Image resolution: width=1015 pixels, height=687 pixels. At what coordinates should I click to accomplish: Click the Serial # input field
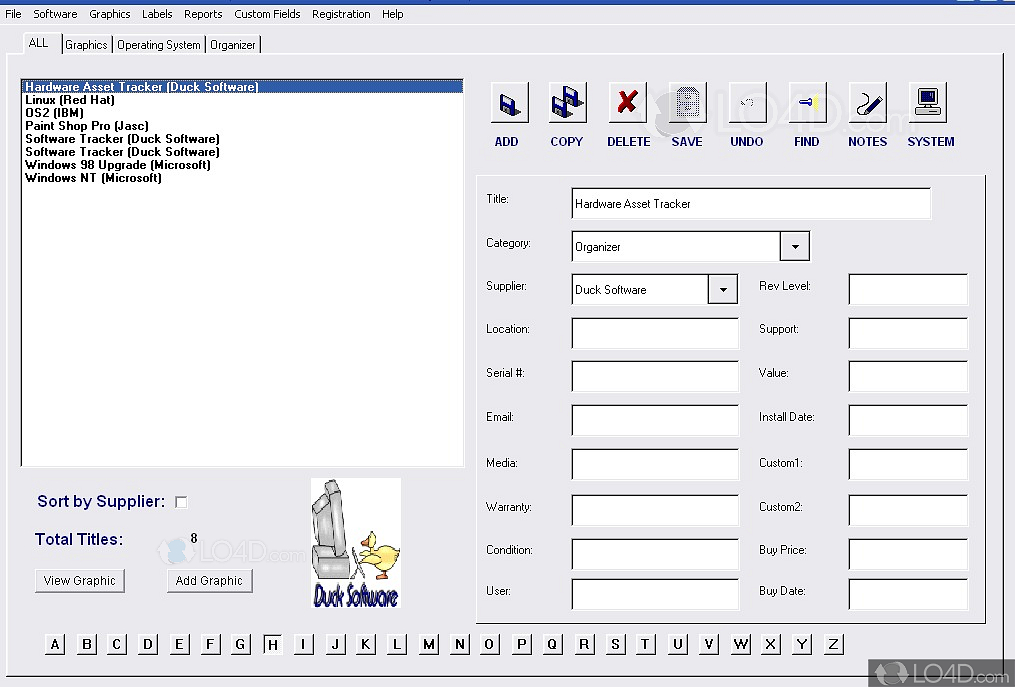[x=655, y=376]
